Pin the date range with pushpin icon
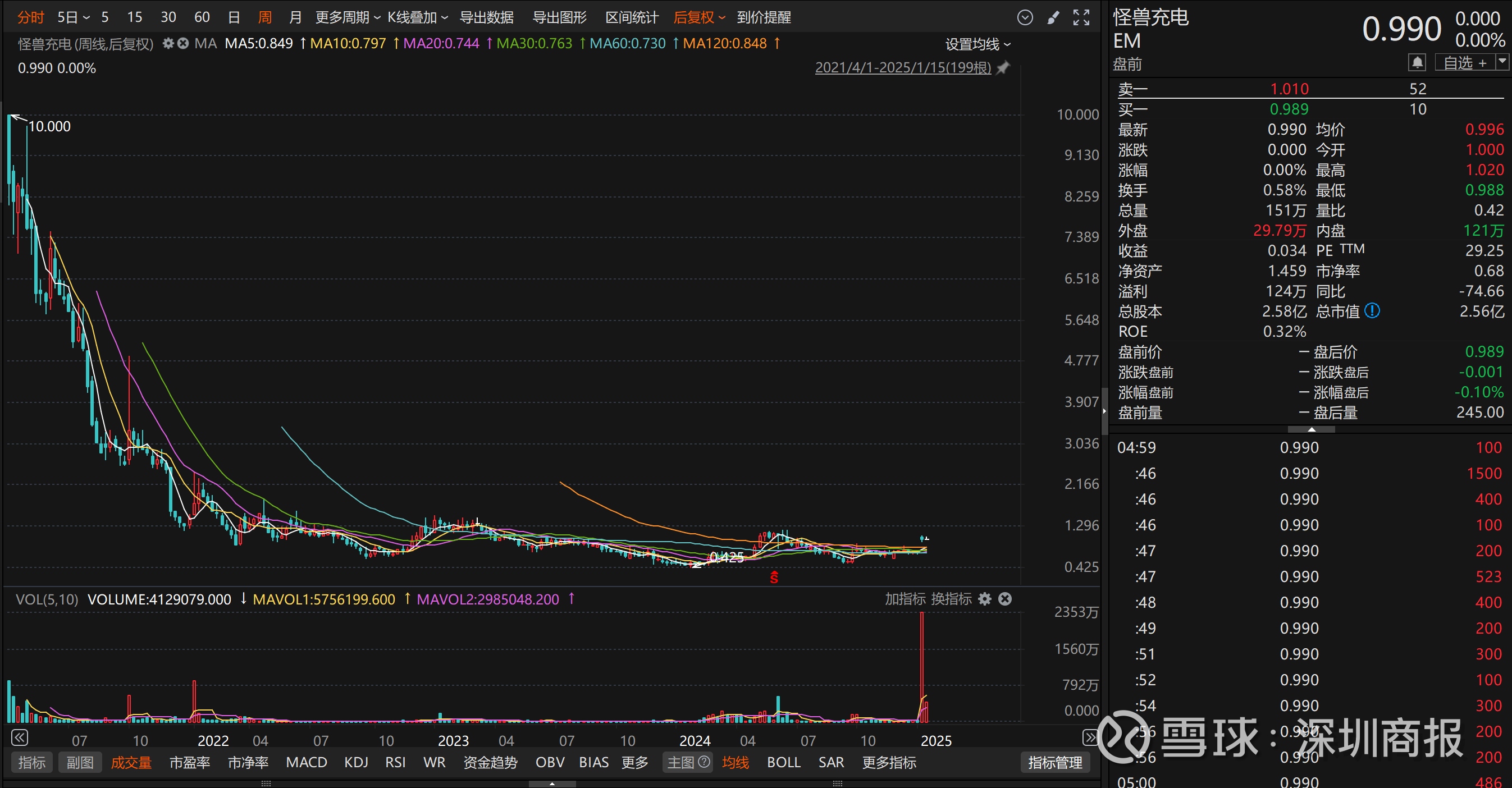1512x788 pixels. pyautogui.click(x=1003, y=68)
